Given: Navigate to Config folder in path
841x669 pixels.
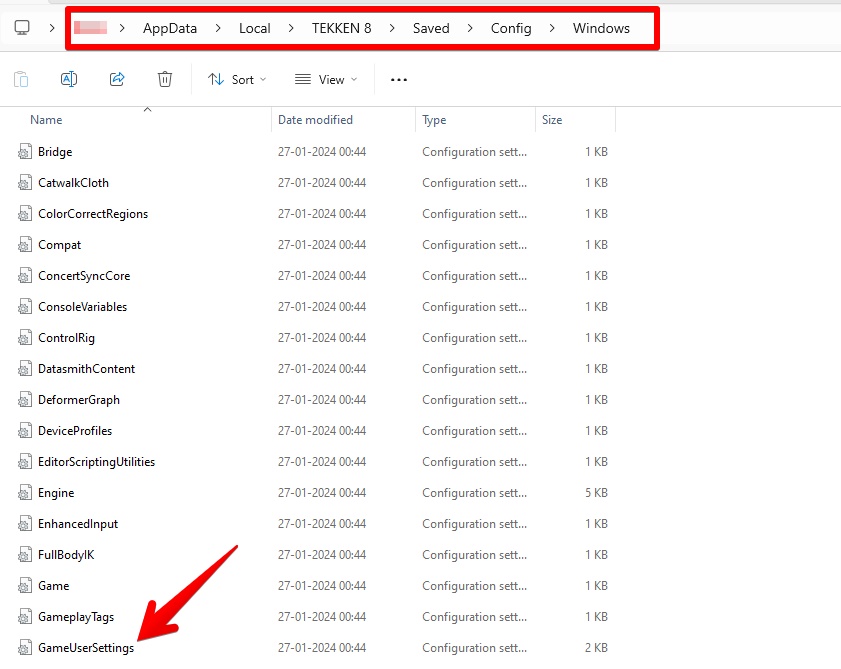Looking at the screenshot, I should pos(511,28).
